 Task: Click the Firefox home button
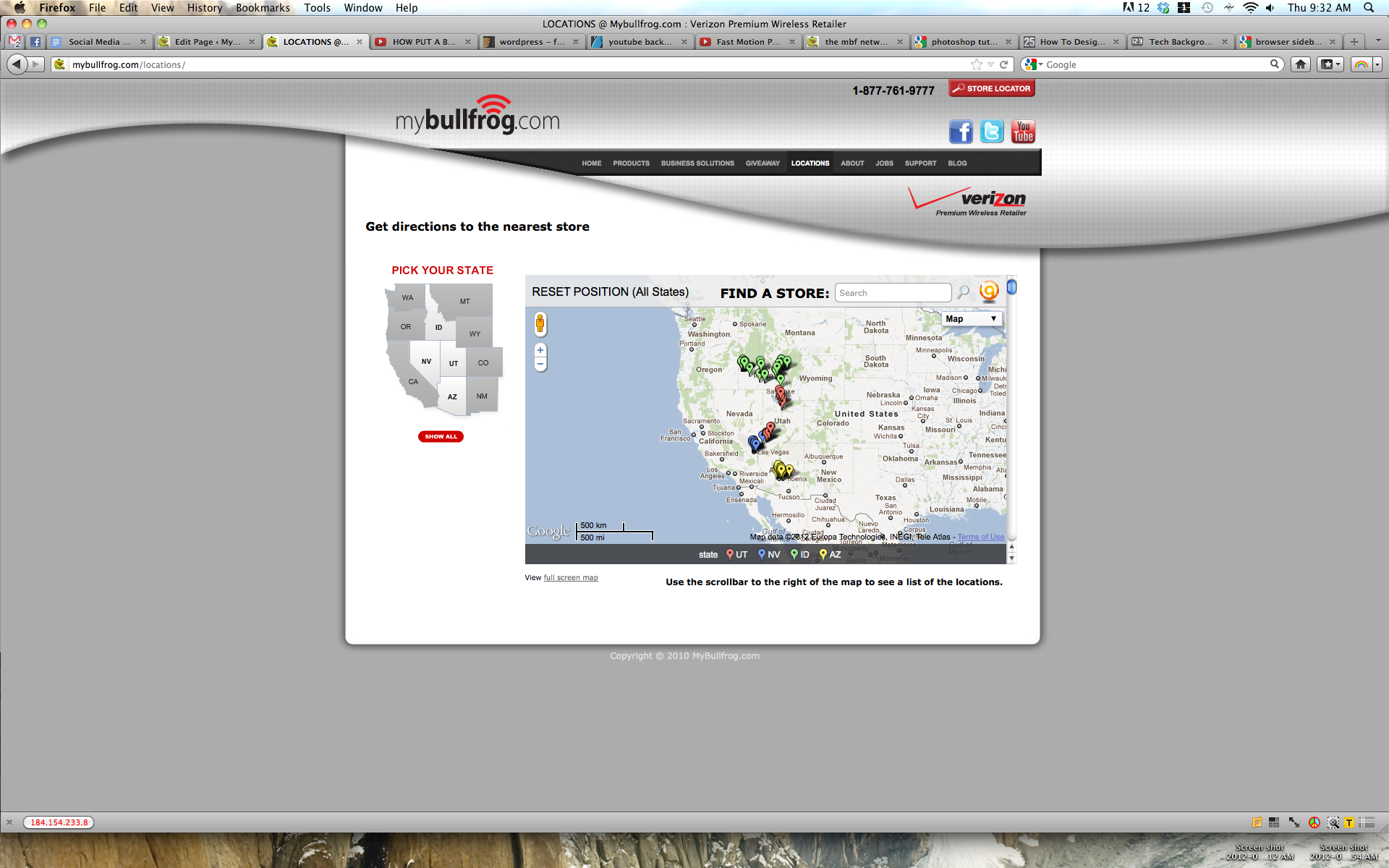[x=1301, y=64]
